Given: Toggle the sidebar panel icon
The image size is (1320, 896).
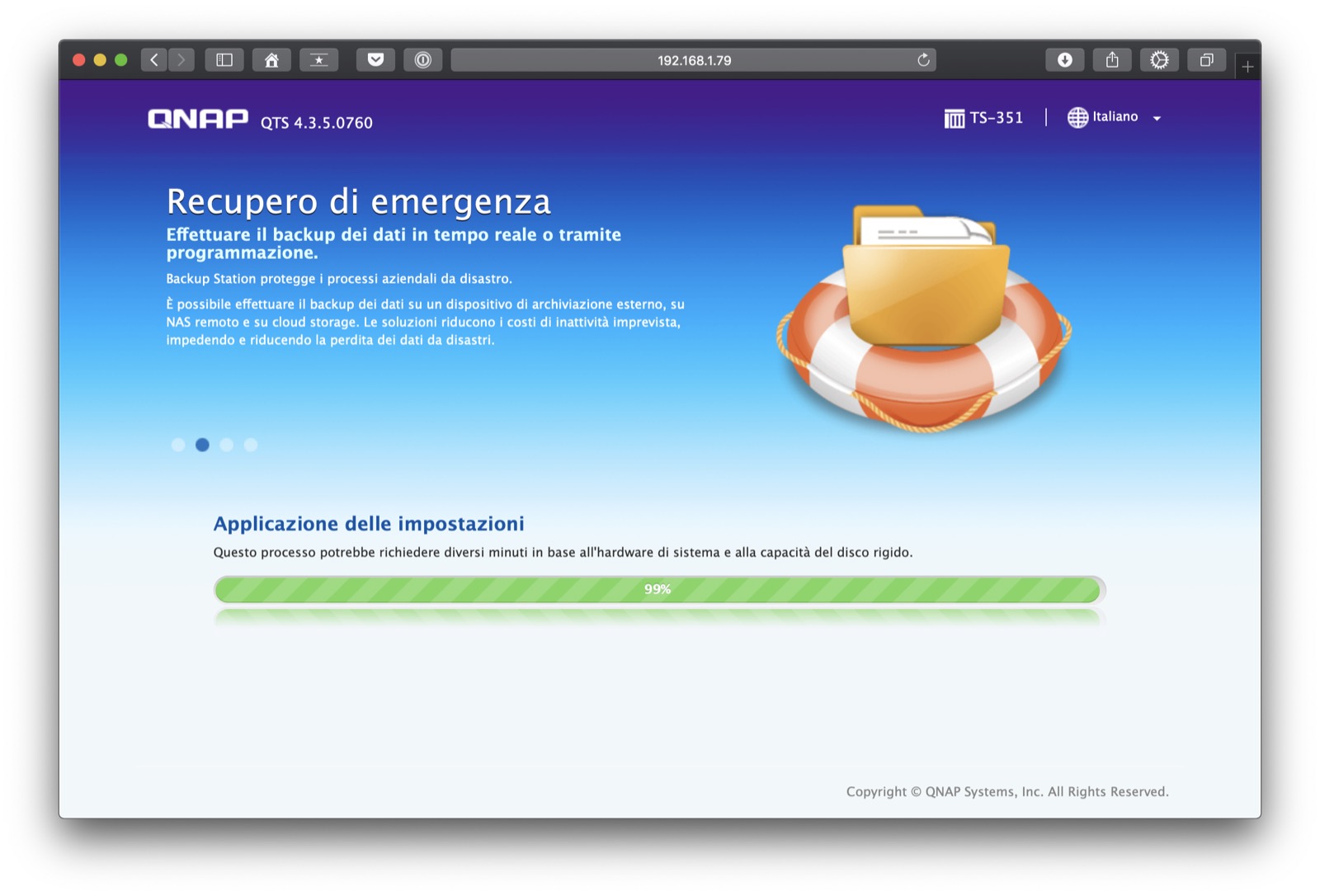Looking at the screenshot, I should (224, 59).
